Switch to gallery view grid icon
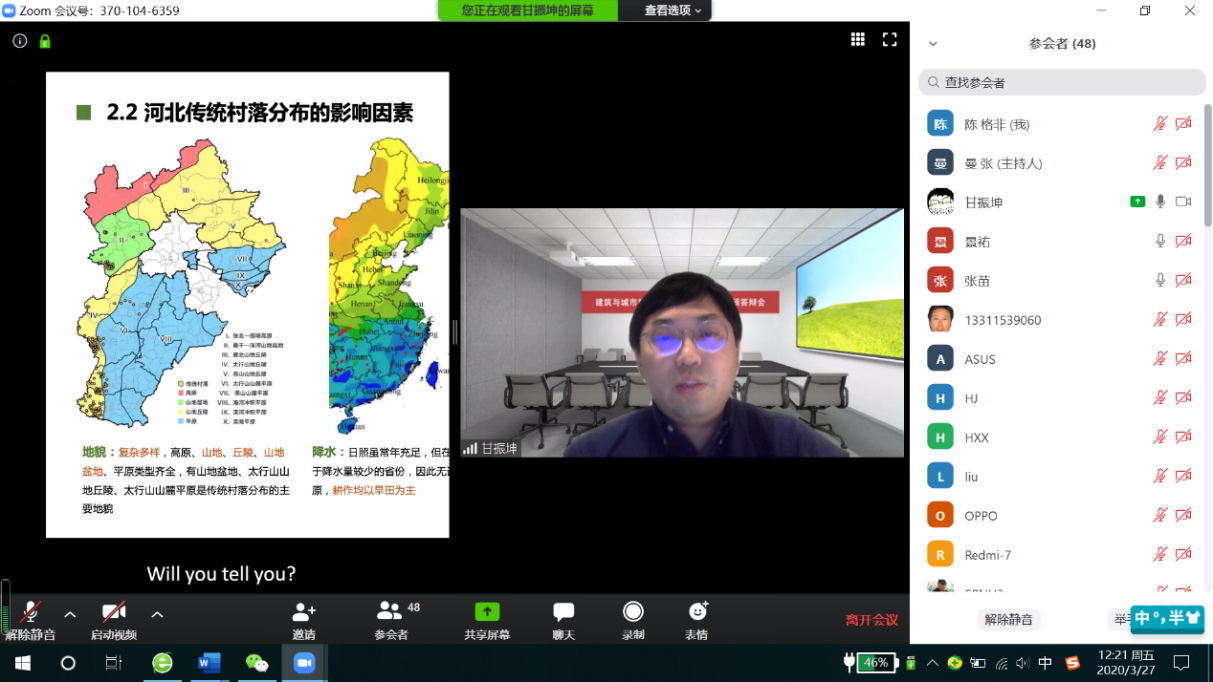 (x=857, y=40)
